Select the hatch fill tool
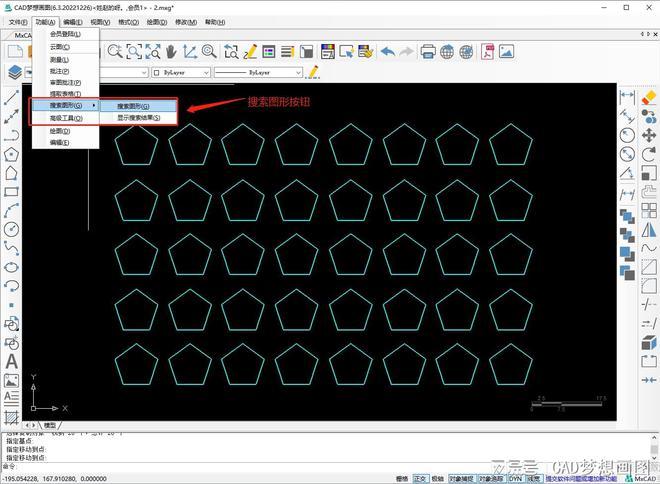Viewport: 660px width, 484px height. [x=11, y=418]
